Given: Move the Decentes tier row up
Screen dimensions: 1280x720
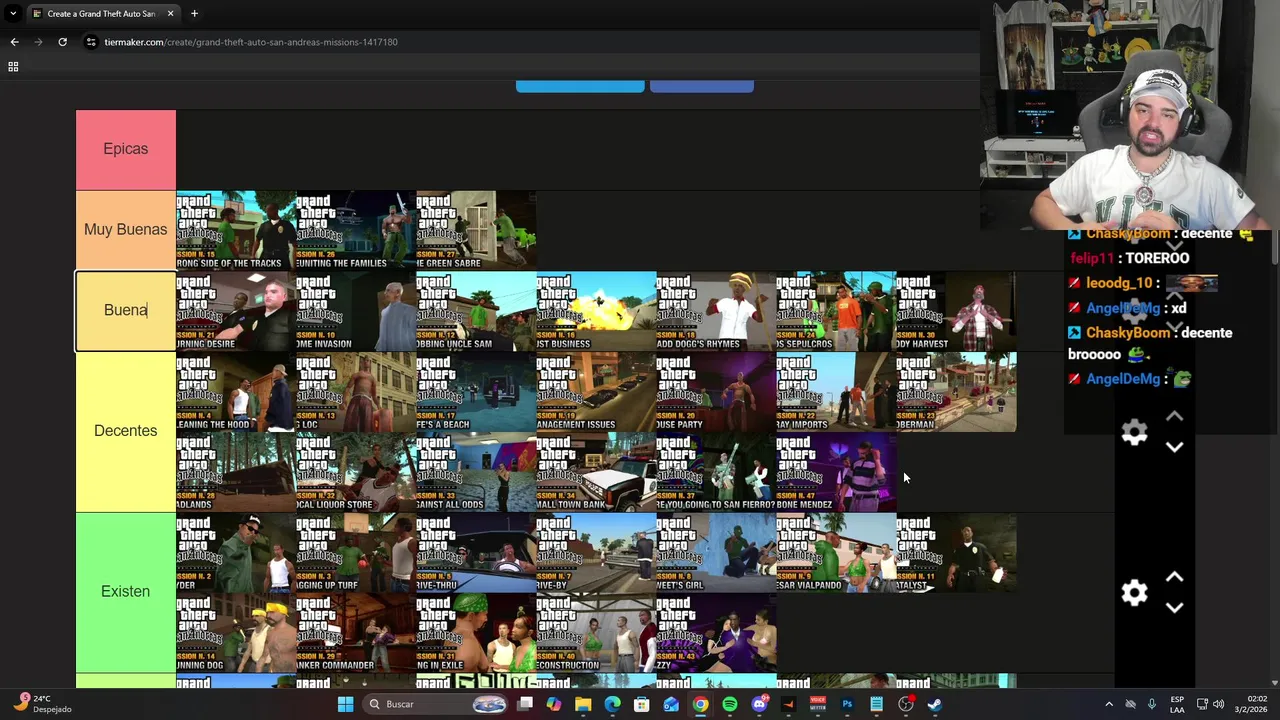Looking at the screenshot, I should point(1175,417).
